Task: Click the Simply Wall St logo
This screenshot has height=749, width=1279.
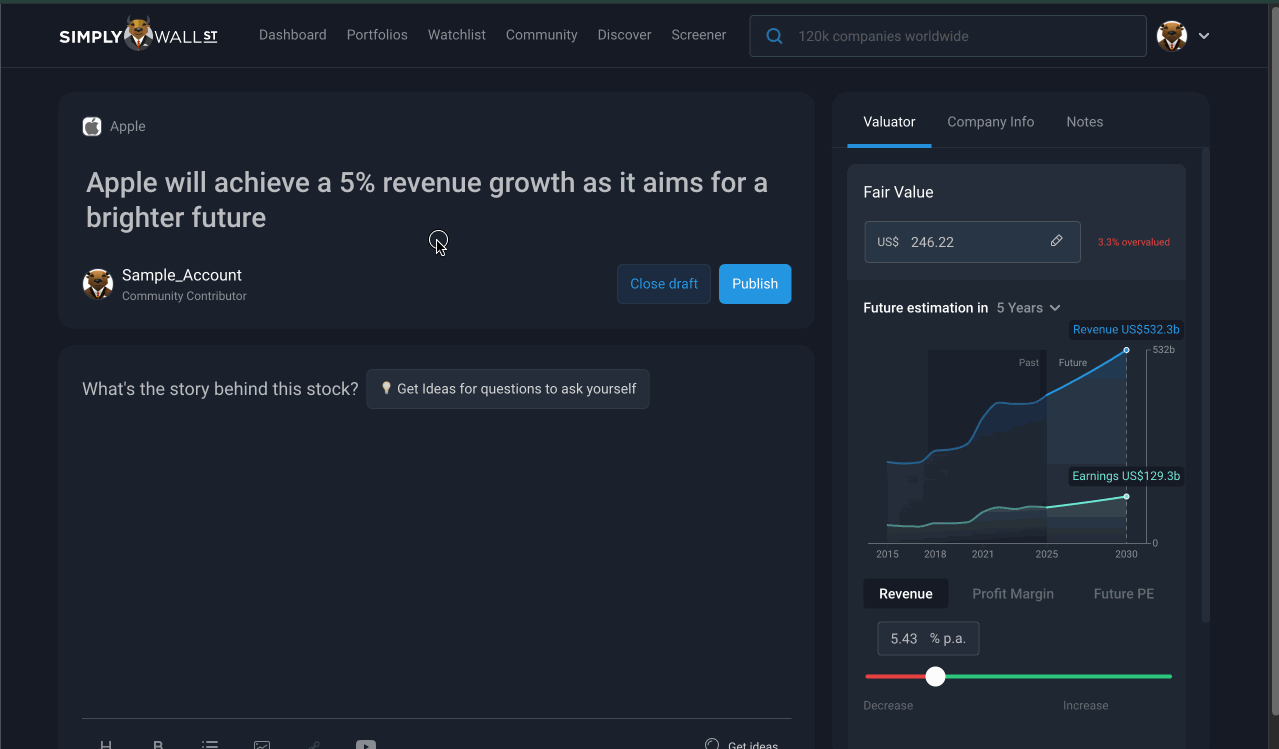Action: click(x=138, y=34)
